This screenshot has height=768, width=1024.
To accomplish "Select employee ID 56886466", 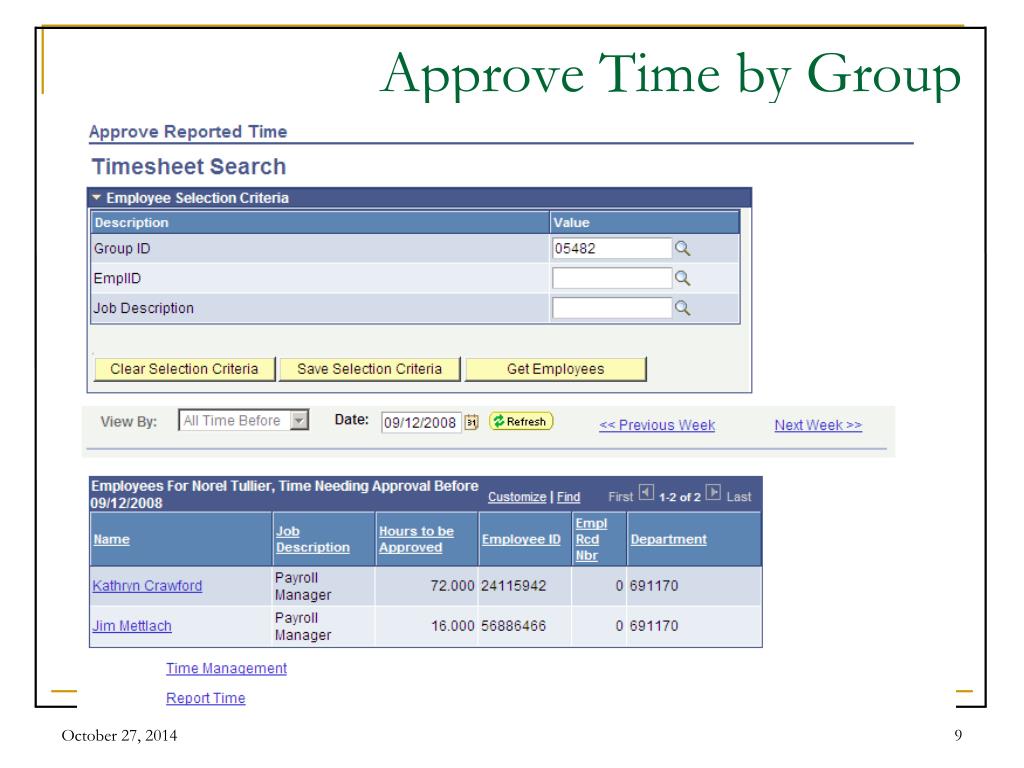I will (x=513, y=626).
